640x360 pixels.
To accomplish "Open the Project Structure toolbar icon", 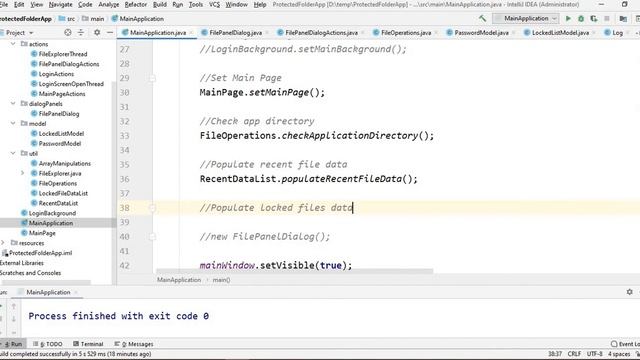I will pos(623,18).
